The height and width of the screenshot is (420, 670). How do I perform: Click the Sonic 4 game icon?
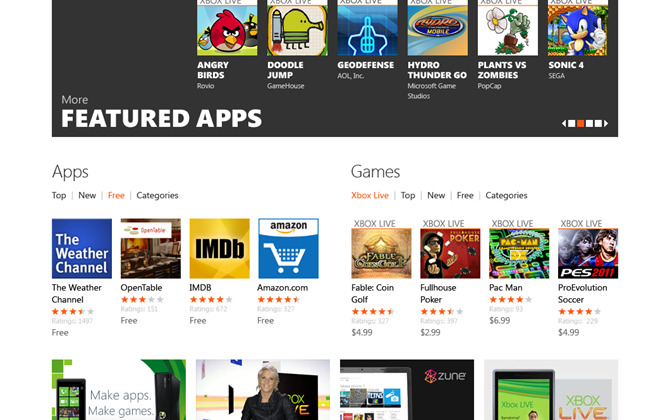[578, 28]
